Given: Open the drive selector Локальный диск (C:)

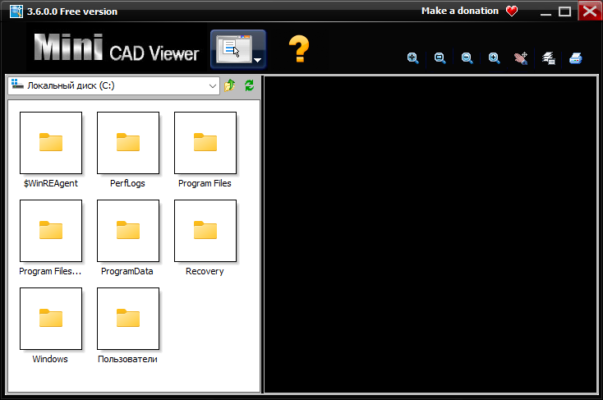Looking at the screenshot, I should pyautogui.click(x=113, y=85).
